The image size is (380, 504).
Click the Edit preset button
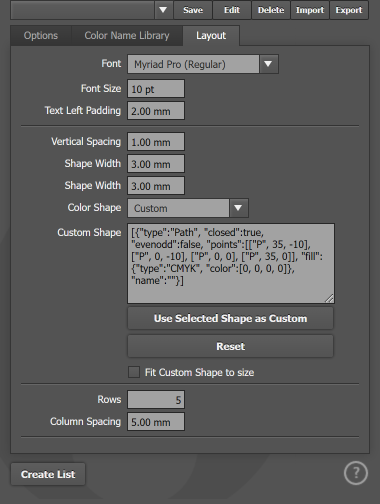click(232, 10)
